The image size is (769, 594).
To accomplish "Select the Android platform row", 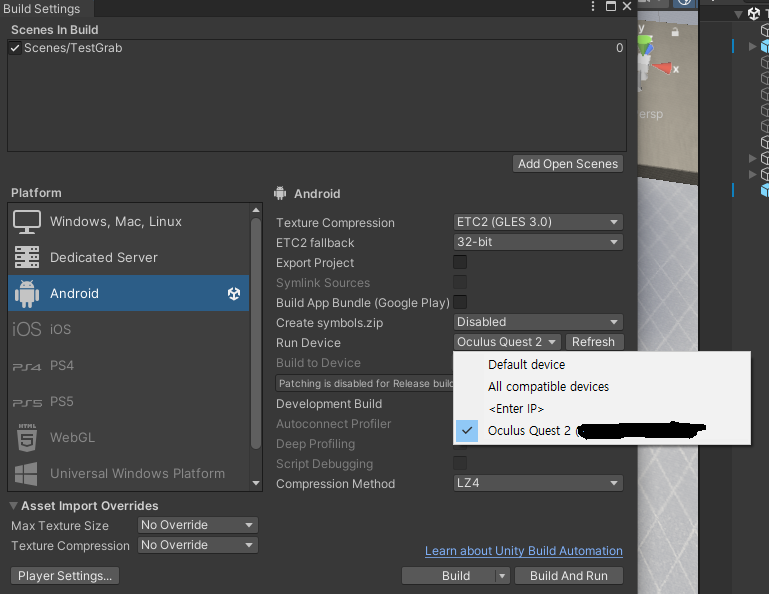I will pyautogui.click(x=128, y=293).
